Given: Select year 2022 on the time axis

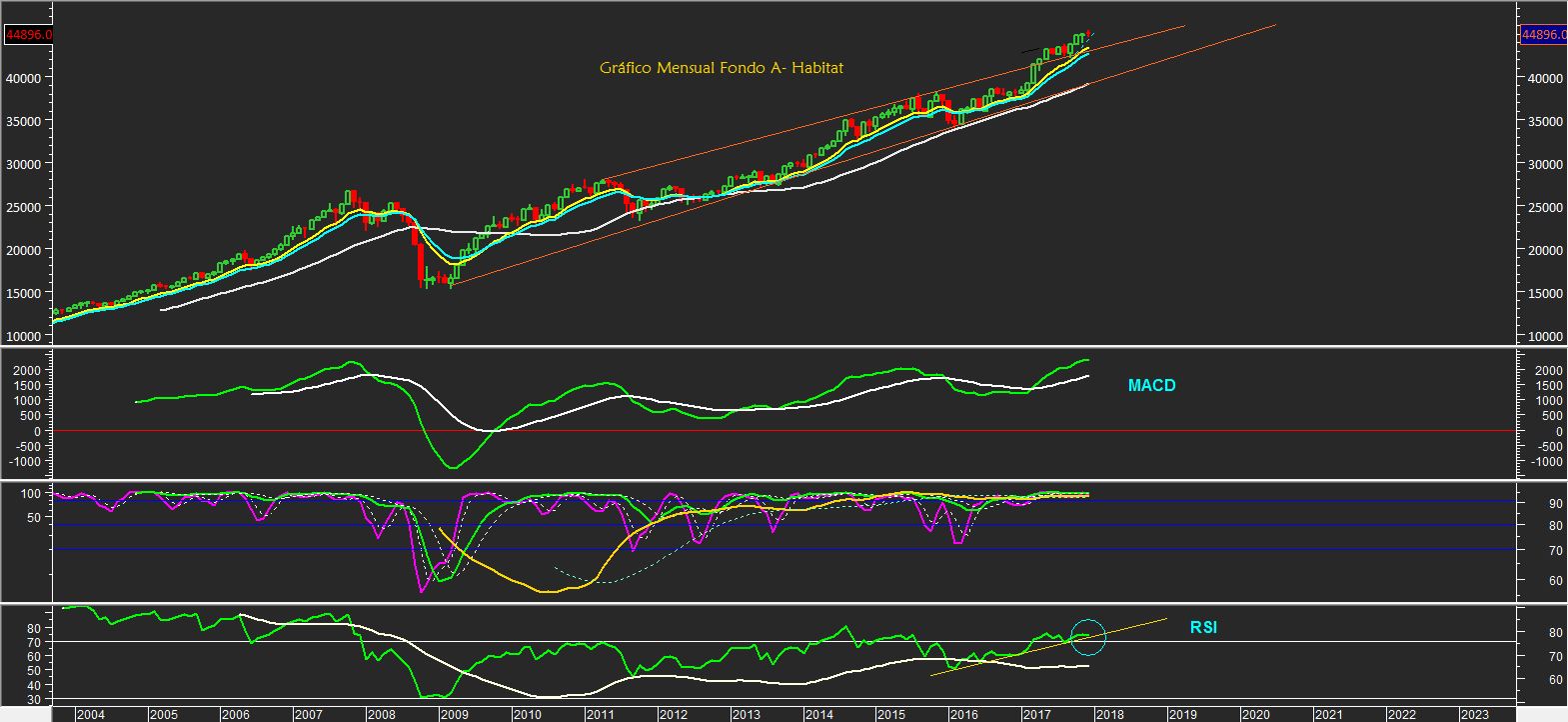Looking at the screenshot, I should click(1401, 714).
